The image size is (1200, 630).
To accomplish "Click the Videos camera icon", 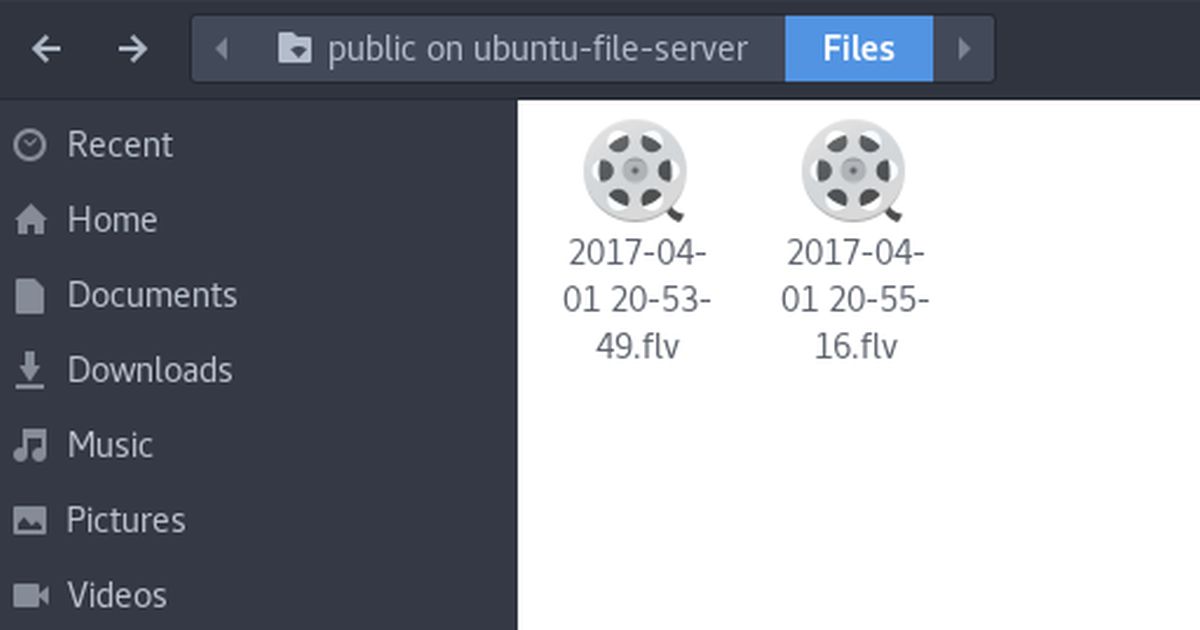I will (x=31, y=596).
